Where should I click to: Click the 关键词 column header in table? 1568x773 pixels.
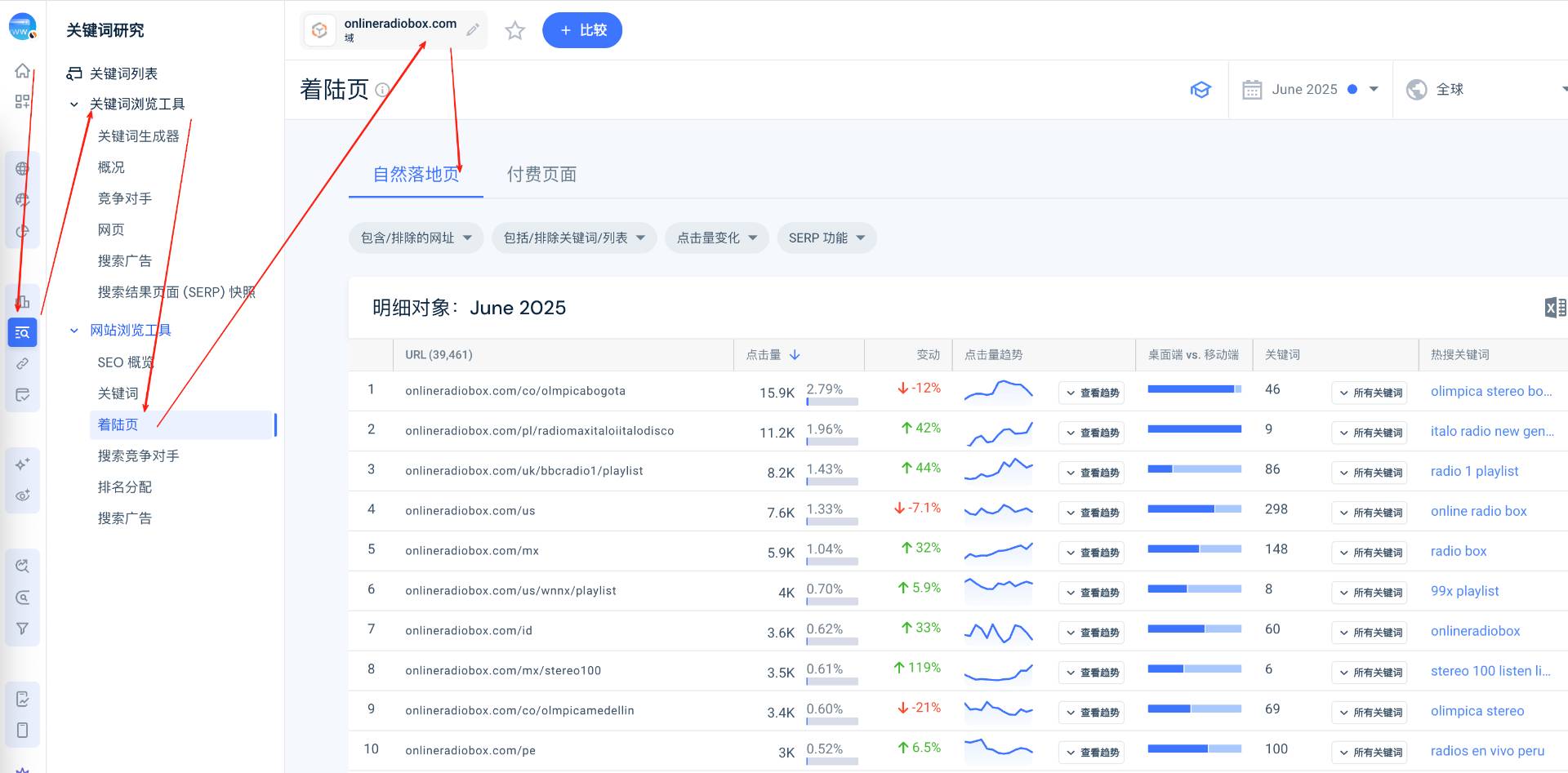[x=1282, y=355]
